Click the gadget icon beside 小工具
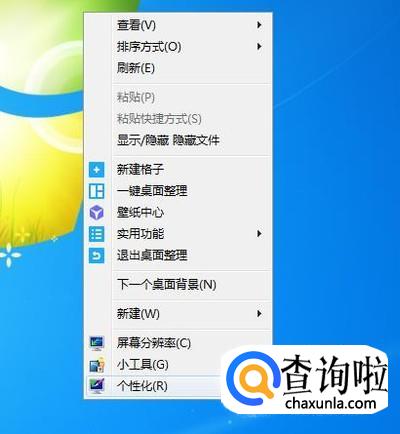 tap(97, 364)
